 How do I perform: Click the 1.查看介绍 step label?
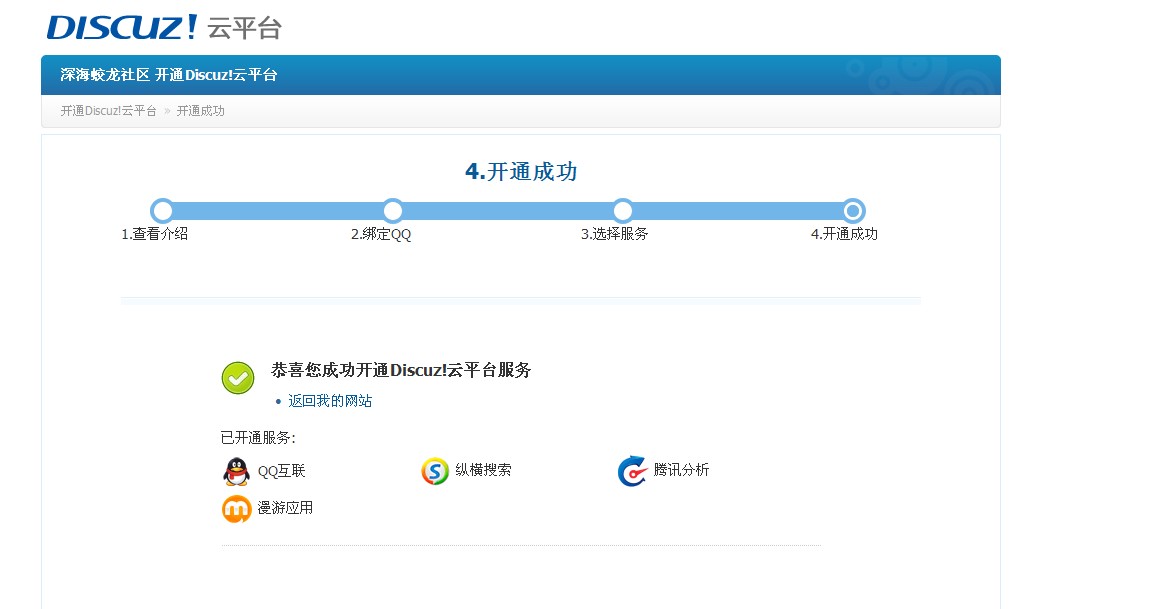[x=154, y=234]
